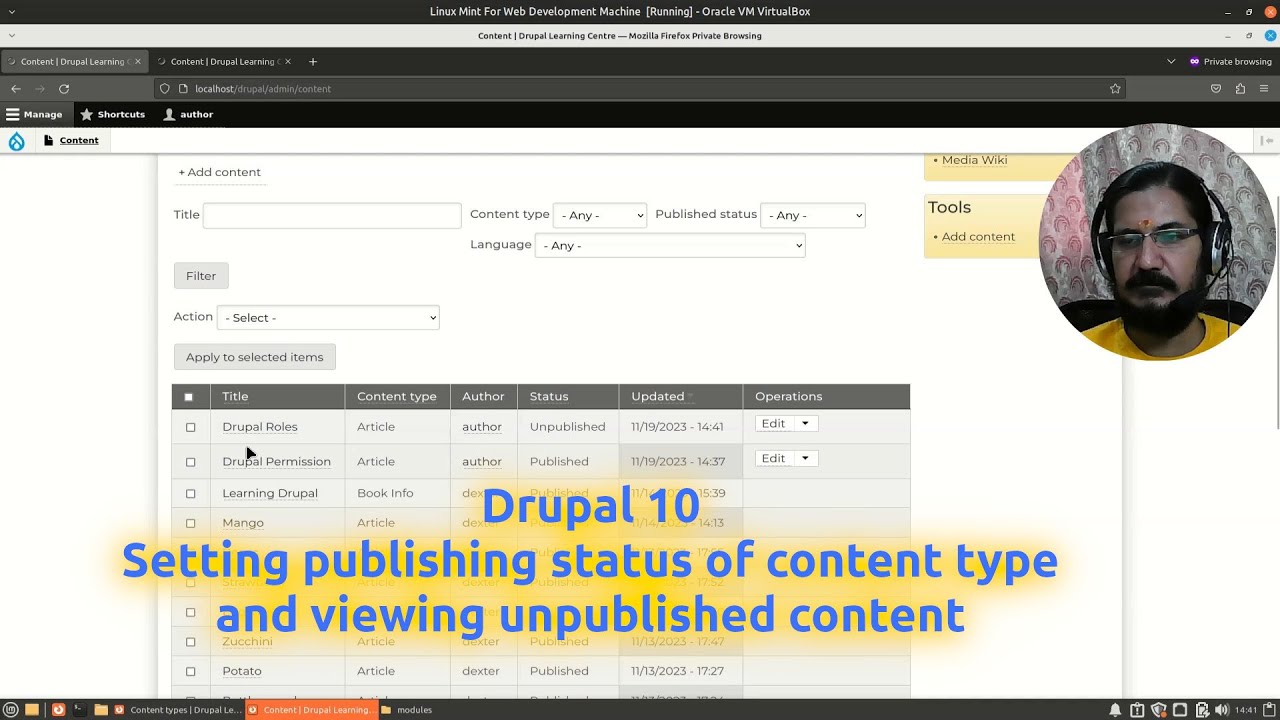This screenshot has width=1280, height=720.
Task: Check the Drupal Roles row checkbox
Action: (x=191, y=427)
